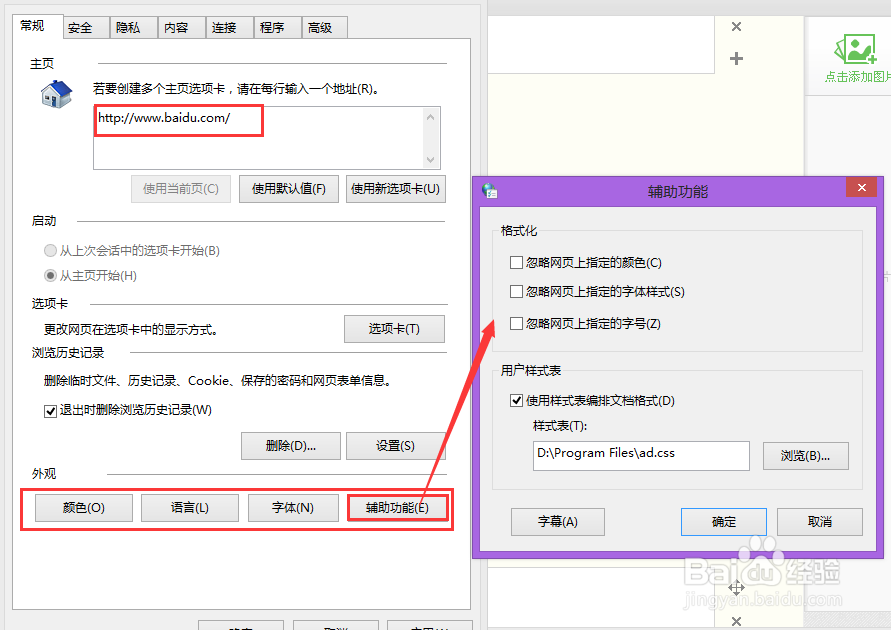This screenshot has width=891, height=630.
Task: Open caption settings via 字幕(A) button
Action: point(557,521)
